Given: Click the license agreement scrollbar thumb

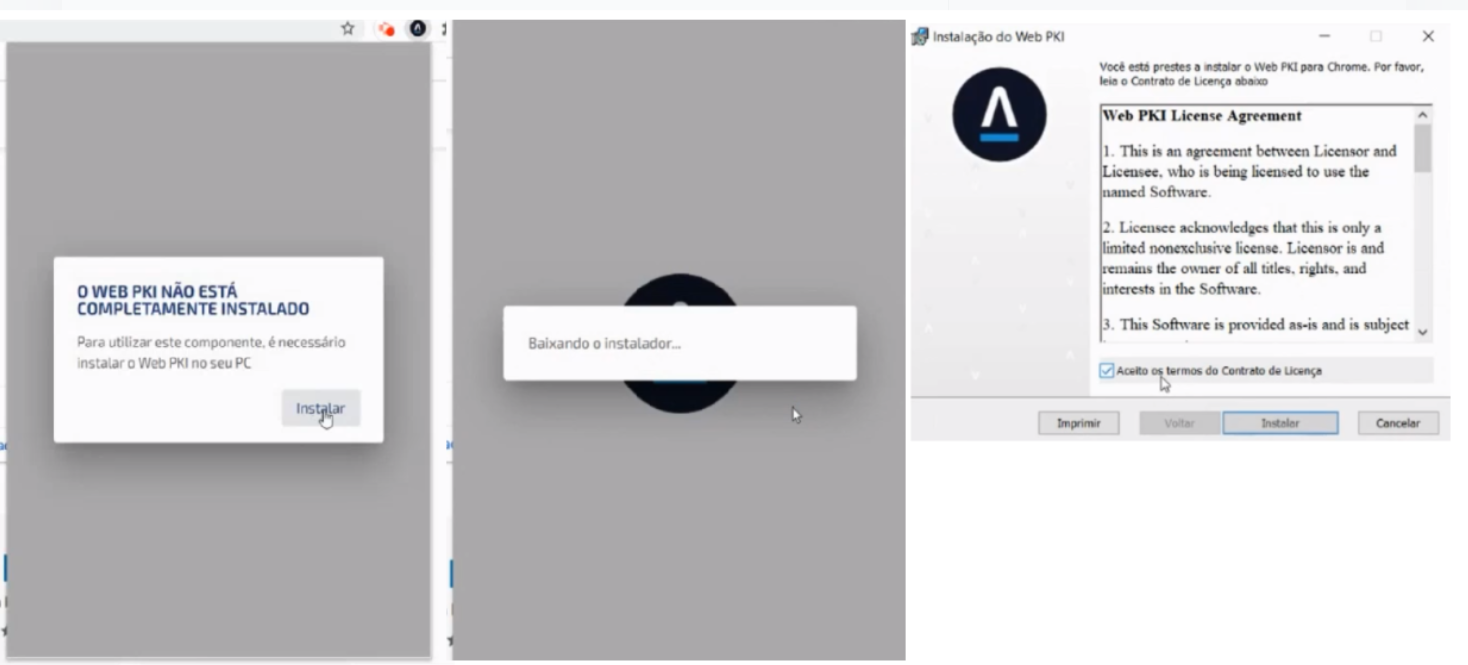Looking at the screenshot, I should click(1423, 148).
